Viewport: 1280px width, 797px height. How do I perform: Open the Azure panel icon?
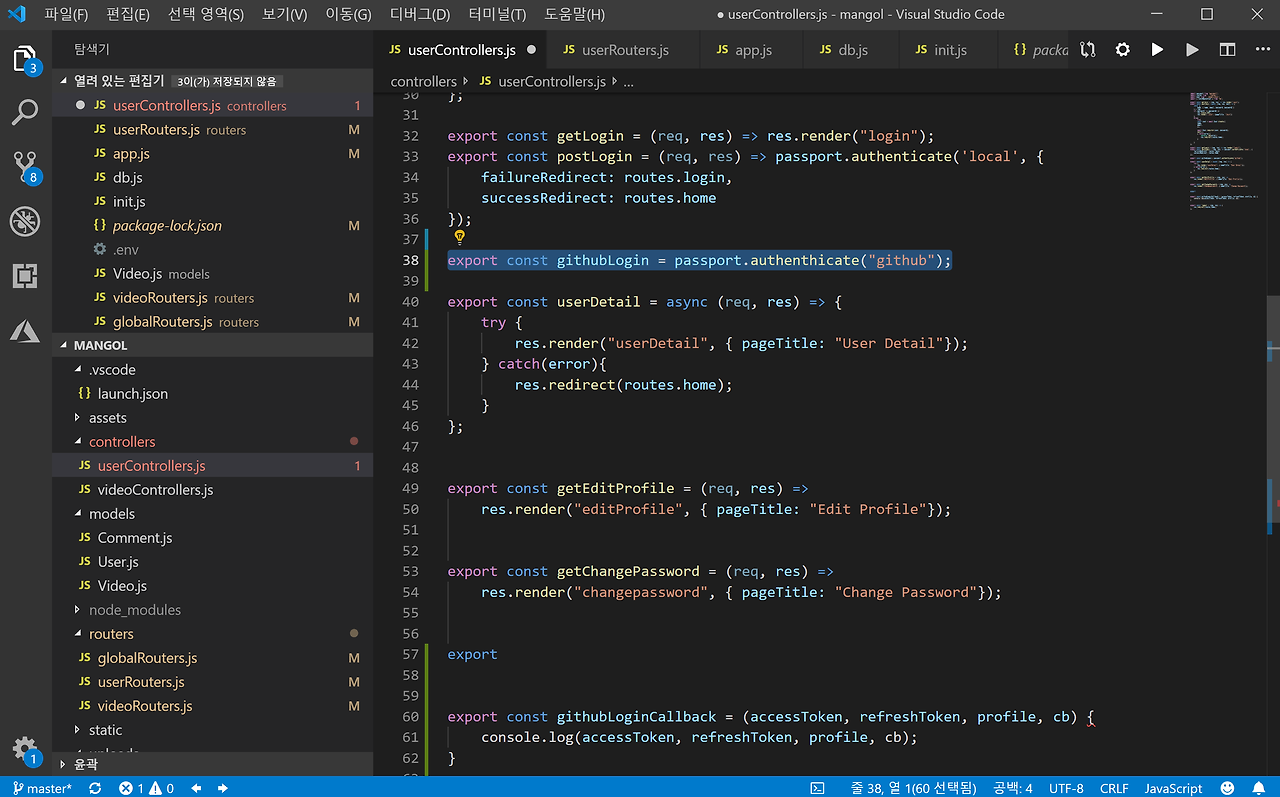[x=25, y=330]
